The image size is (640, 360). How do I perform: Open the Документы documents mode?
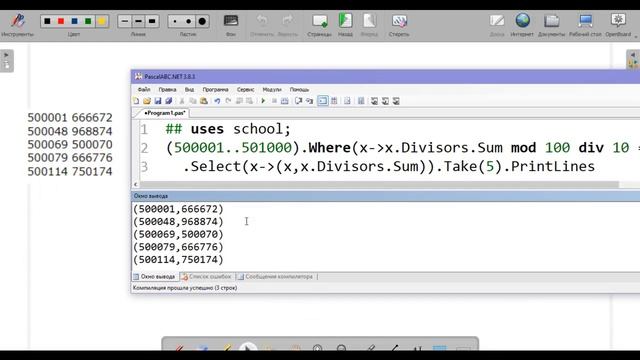click(x=551, y=24)
